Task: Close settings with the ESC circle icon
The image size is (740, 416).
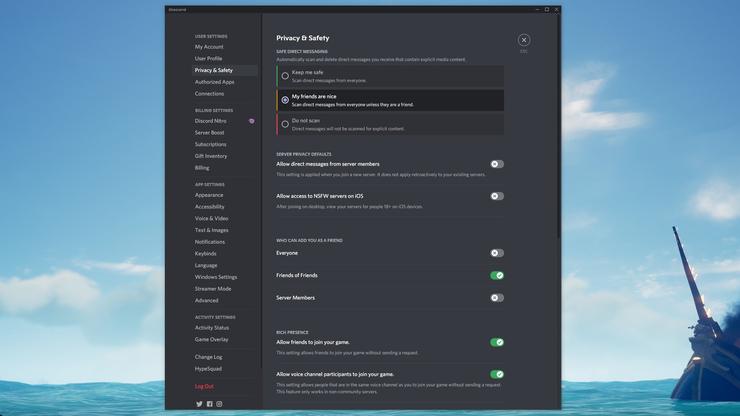Action: point(523,40)
